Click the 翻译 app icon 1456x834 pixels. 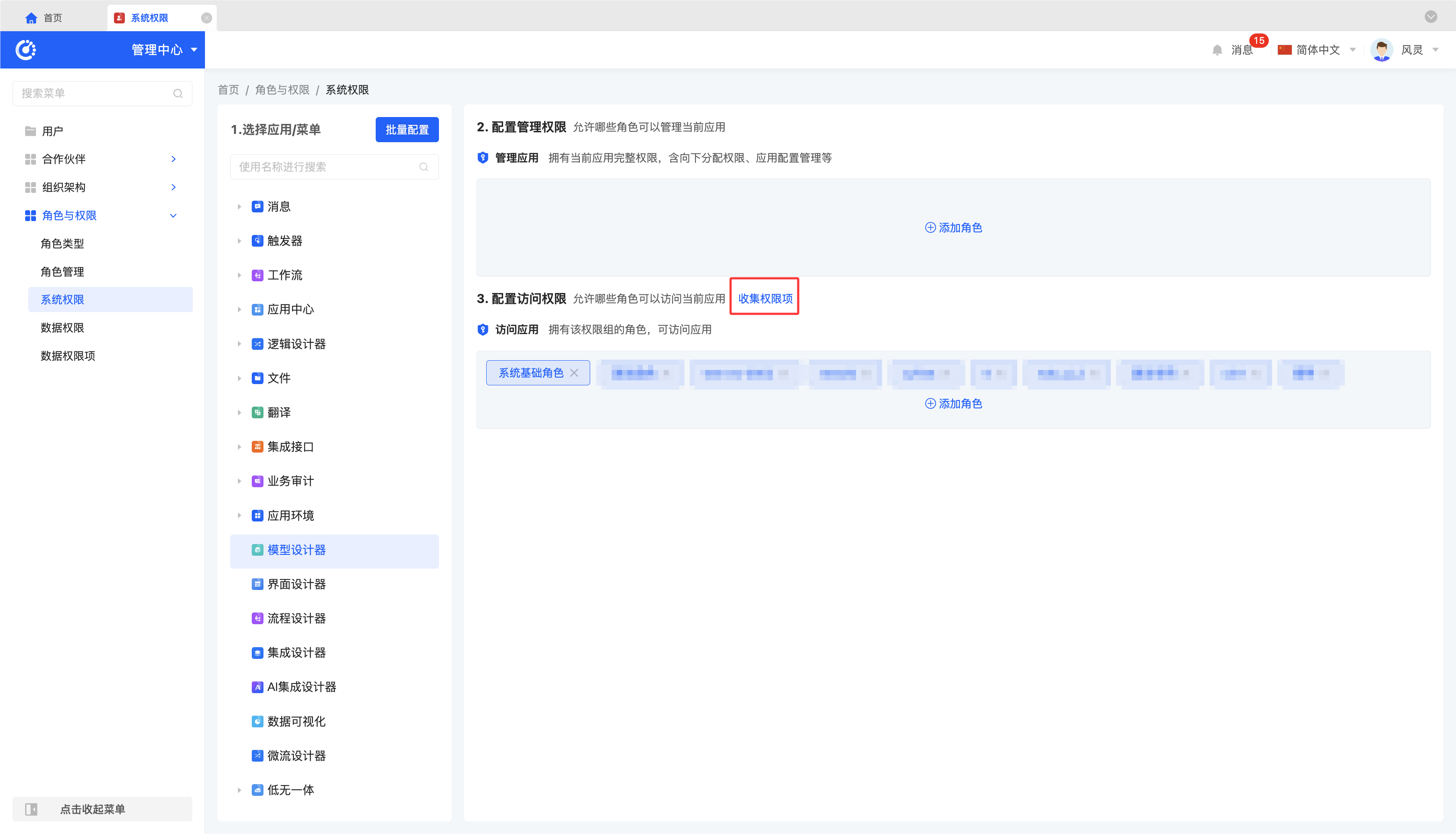click(x=258, y=412)
